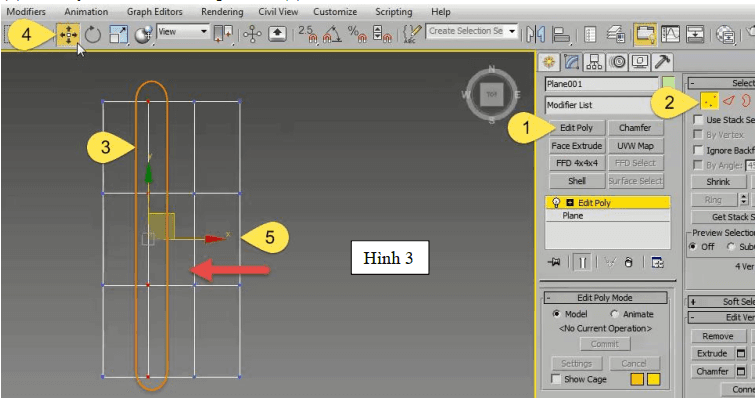Open the Curve Editor icon

[670, 34]
